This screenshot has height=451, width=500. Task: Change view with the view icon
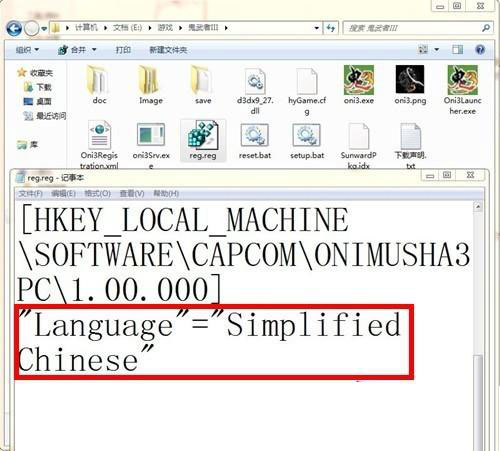[423, 50]
